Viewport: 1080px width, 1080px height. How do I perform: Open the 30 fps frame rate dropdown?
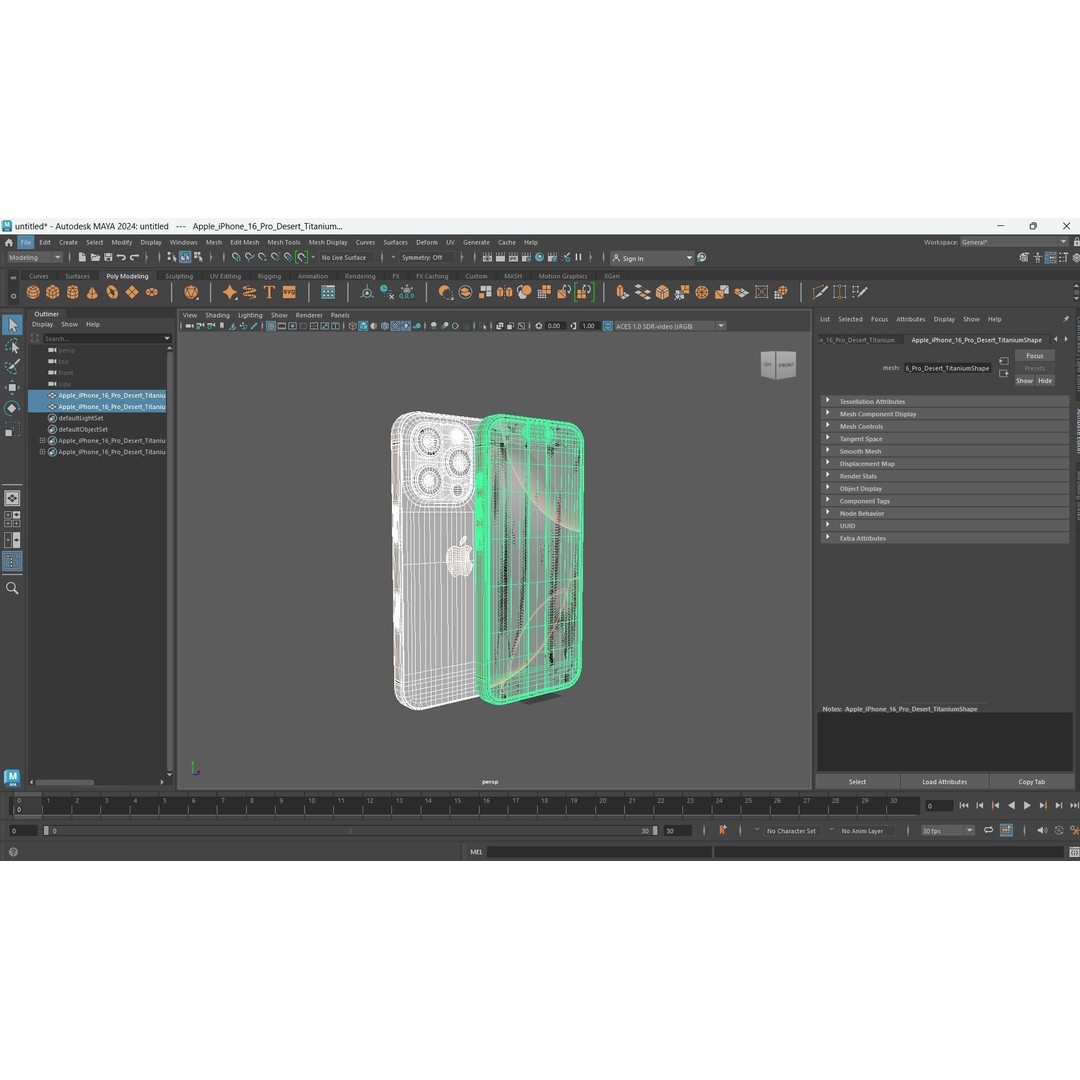click(948, 831)
